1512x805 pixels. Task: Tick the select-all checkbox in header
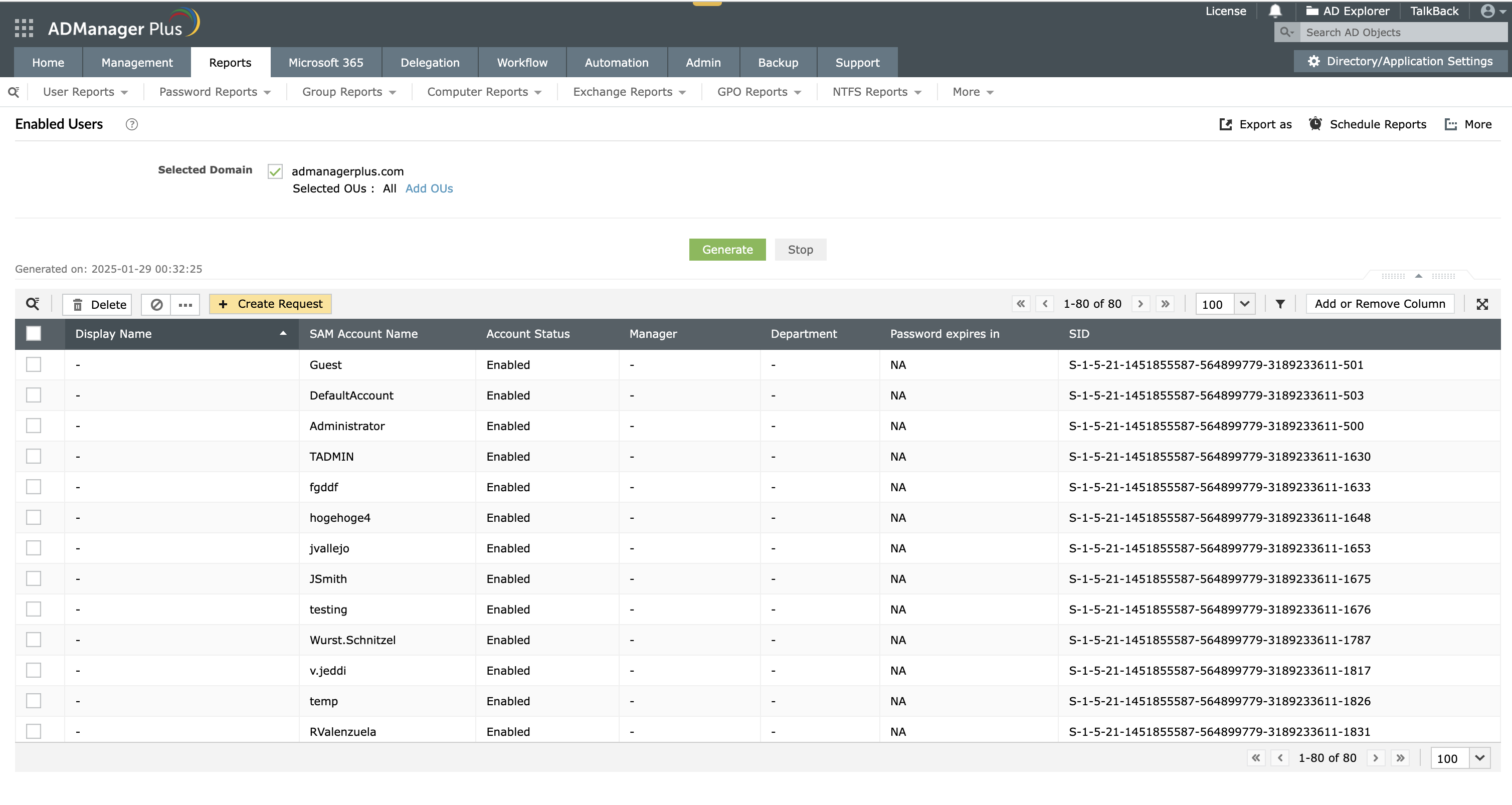coord(34,334)
